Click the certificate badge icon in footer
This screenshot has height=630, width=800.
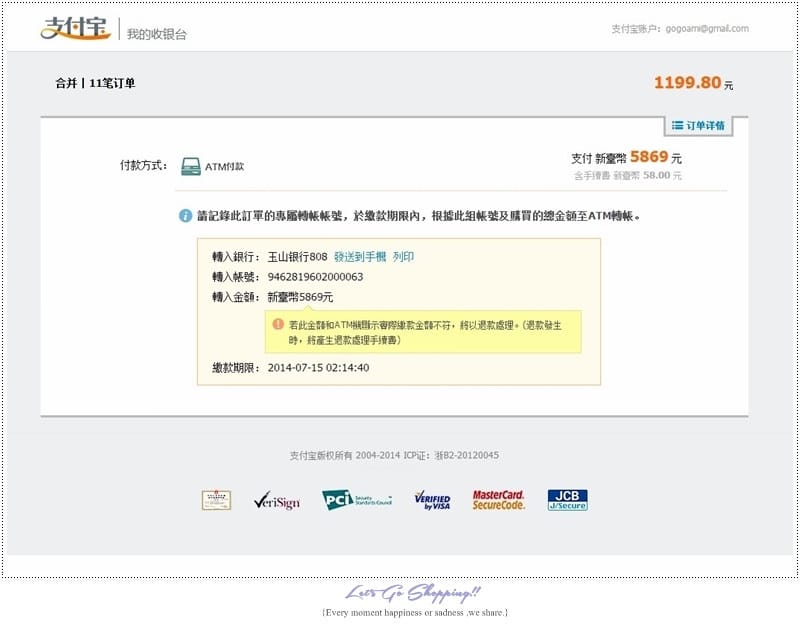pyautogui.click(x=216, y=500)
